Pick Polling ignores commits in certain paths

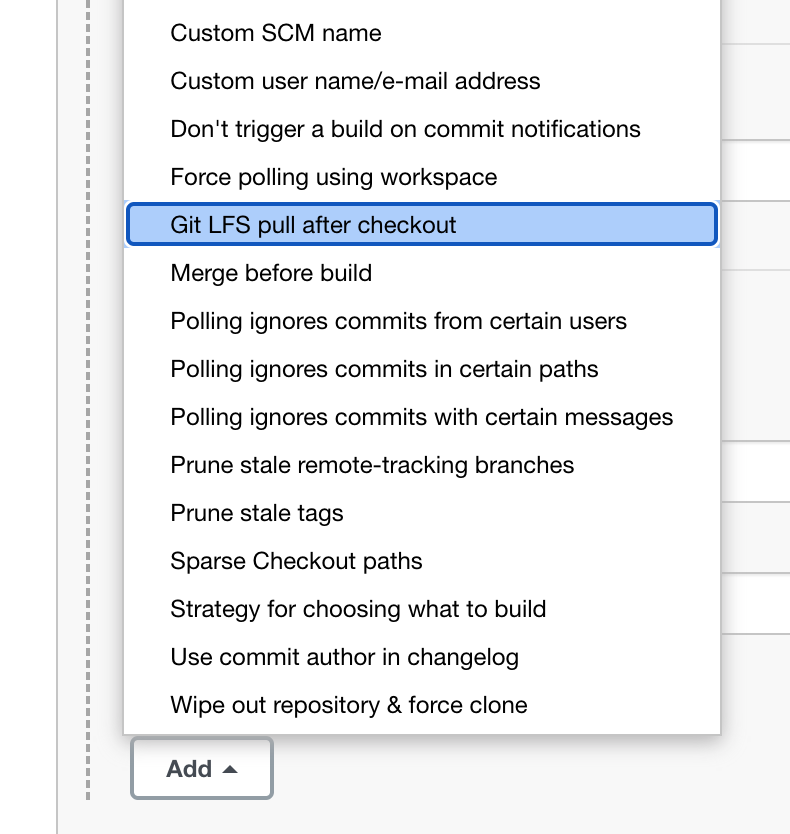pos(422,369)
